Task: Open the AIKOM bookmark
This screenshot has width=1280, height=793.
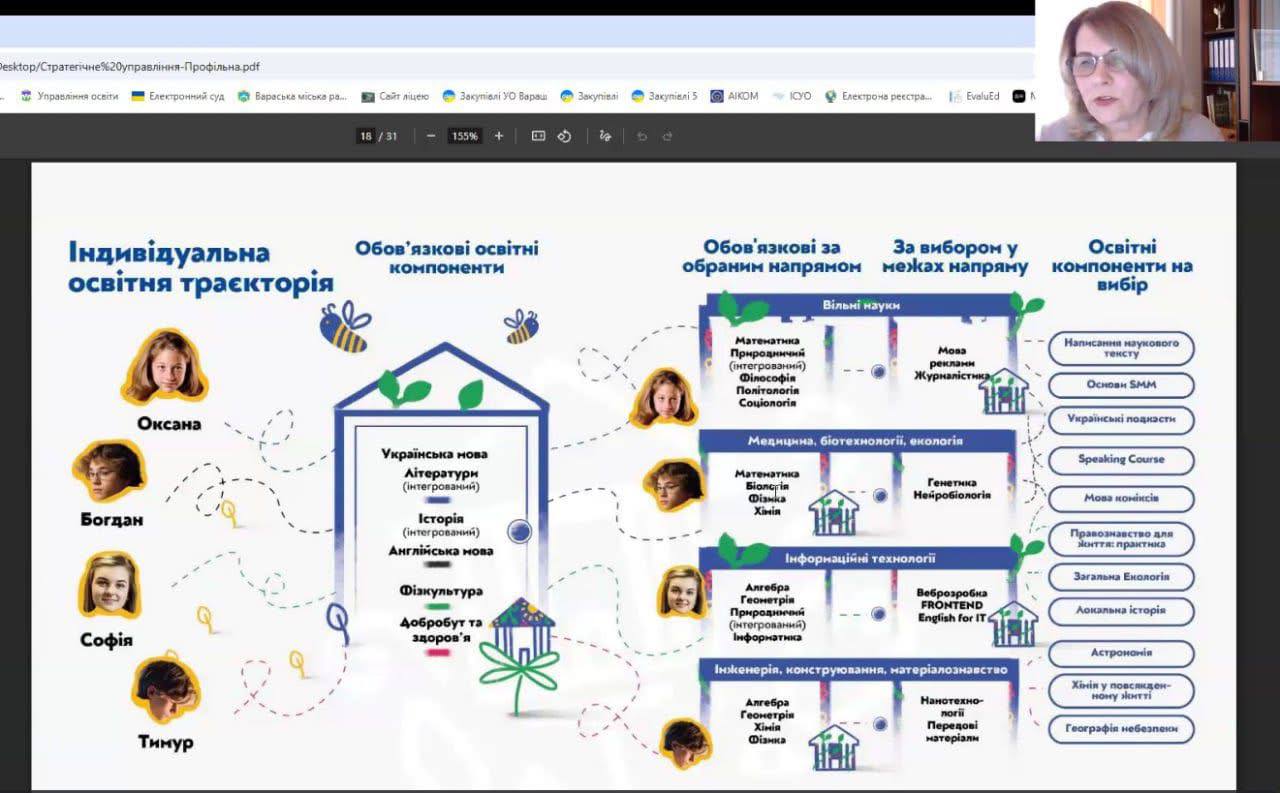Action: pyautogui.click(x=735, y=96)
